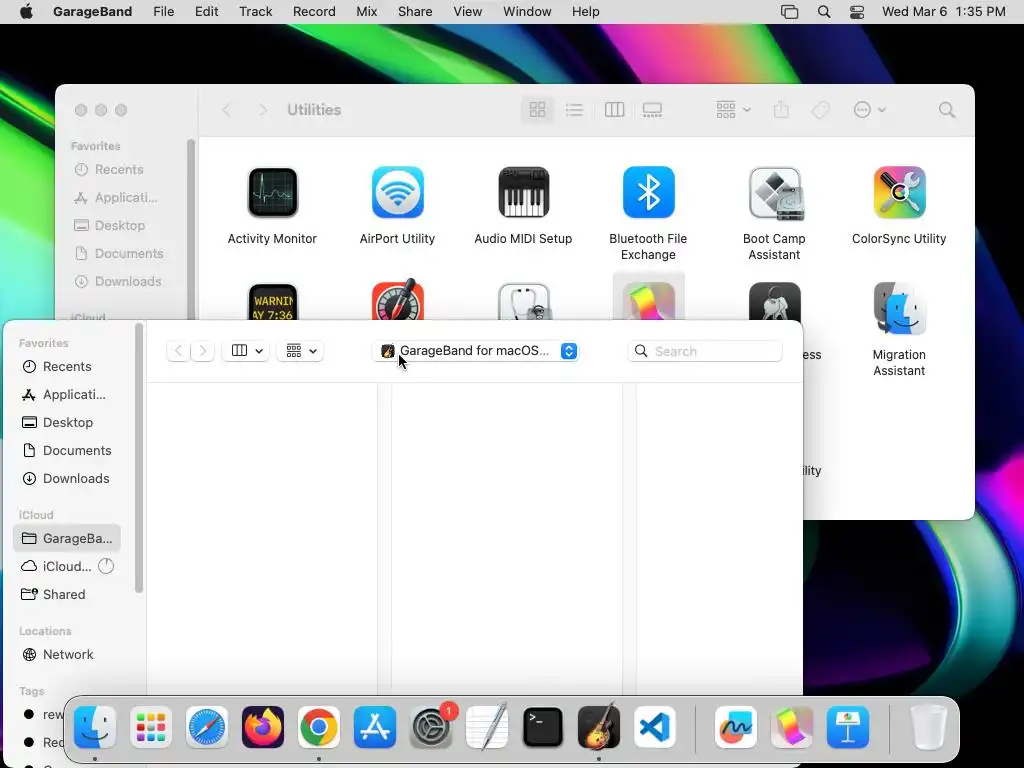Click the search icon in Utilities window
The width and height of the screenshot is (1024, 768).
click(947, 110)
